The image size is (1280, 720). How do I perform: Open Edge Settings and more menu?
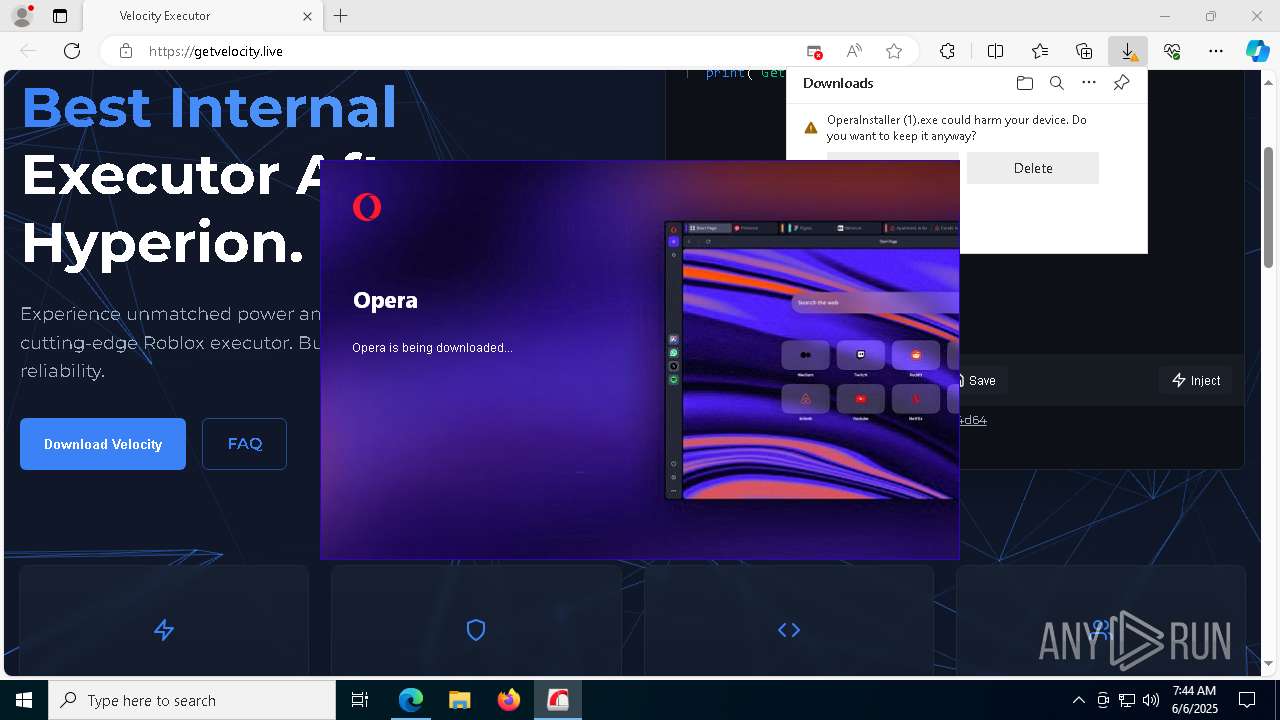tap(1216, 51)
